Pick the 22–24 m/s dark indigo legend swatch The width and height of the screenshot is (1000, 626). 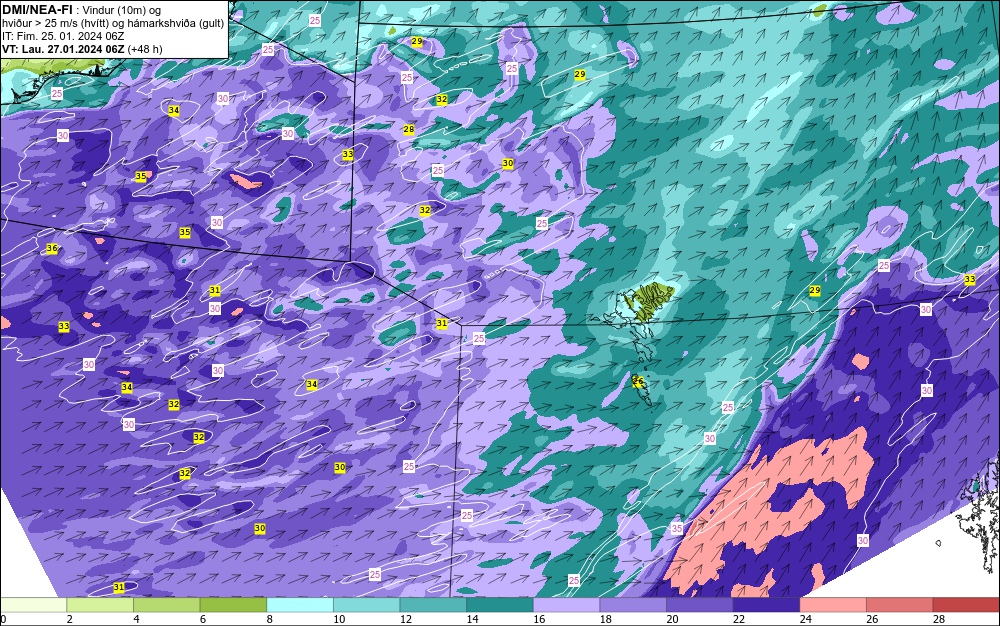point(767,605)
